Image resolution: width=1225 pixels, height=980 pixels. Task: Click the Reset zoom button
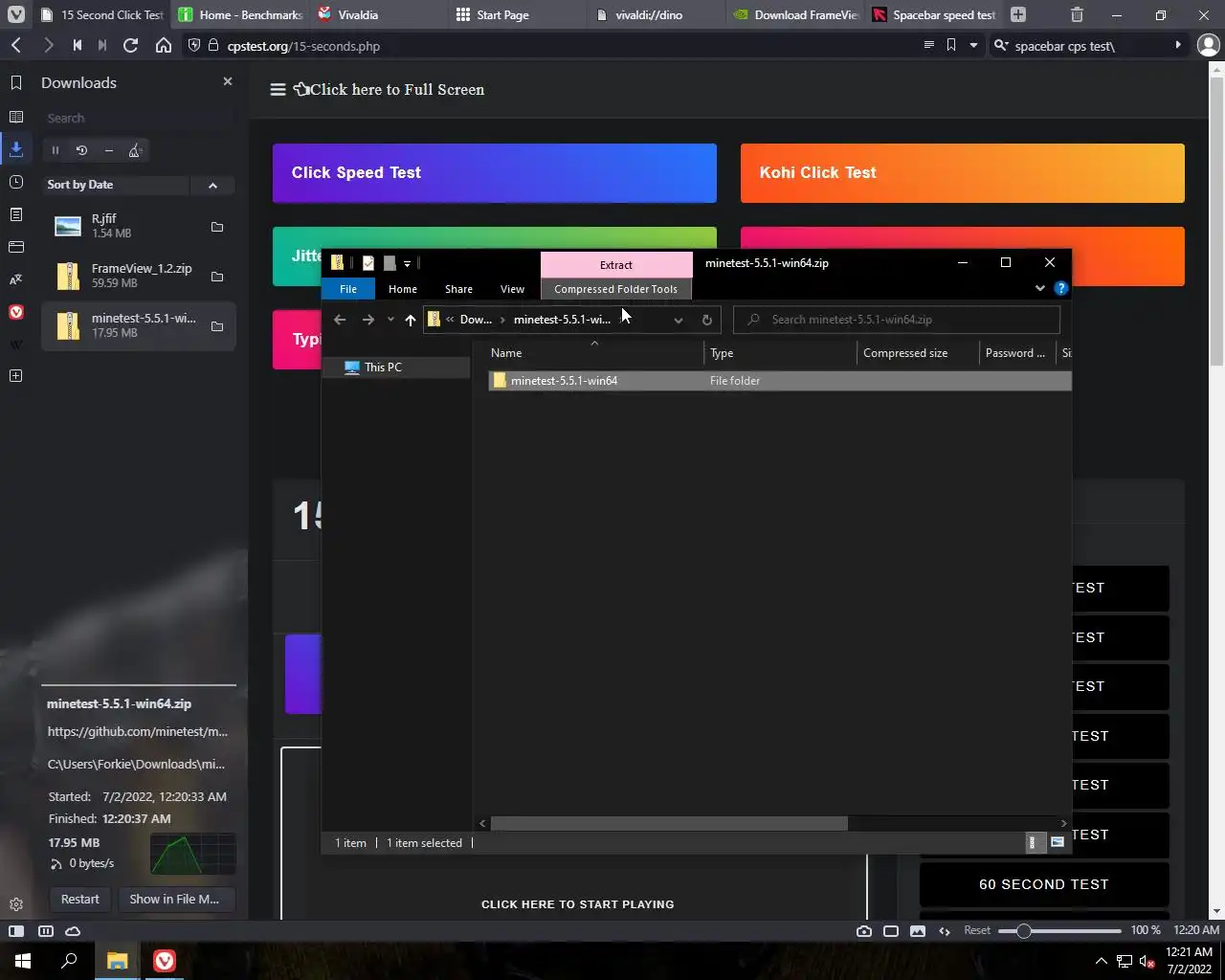pos(977,930)
